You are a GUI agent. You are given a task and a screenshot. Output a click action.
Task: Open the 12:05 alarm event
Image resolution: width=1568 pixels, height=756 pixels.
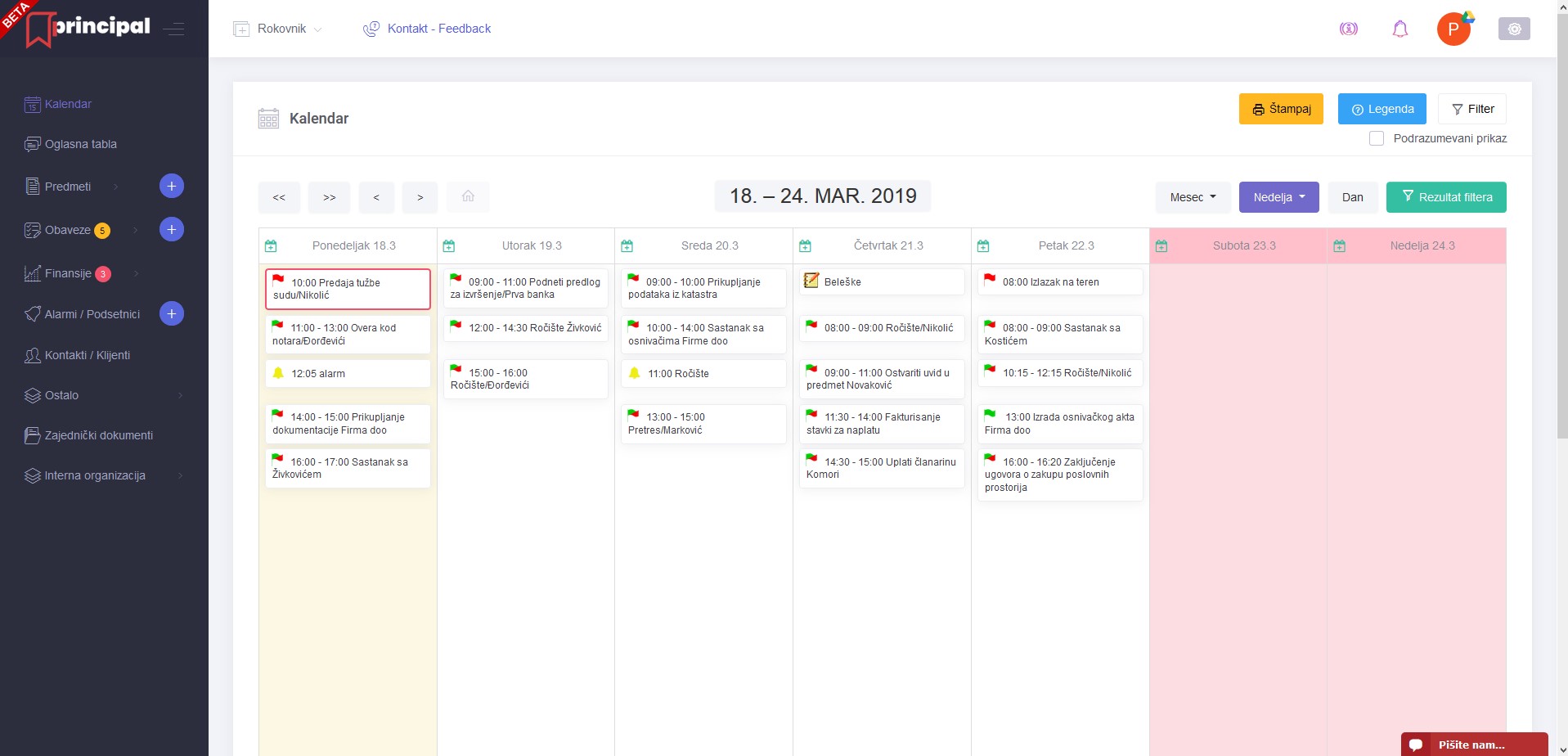[347, 374]
